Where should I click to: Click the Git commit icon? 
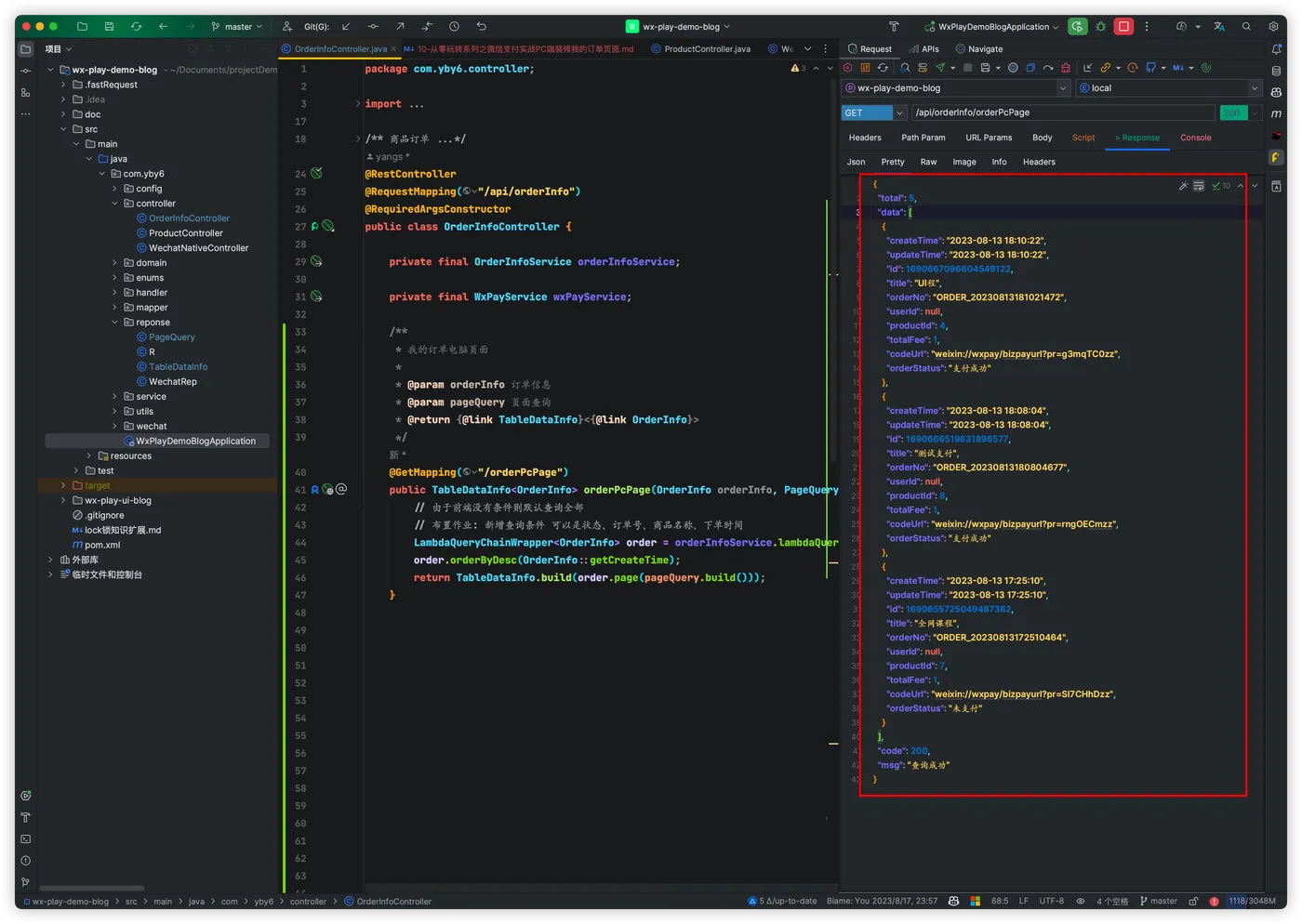(373, 27)
